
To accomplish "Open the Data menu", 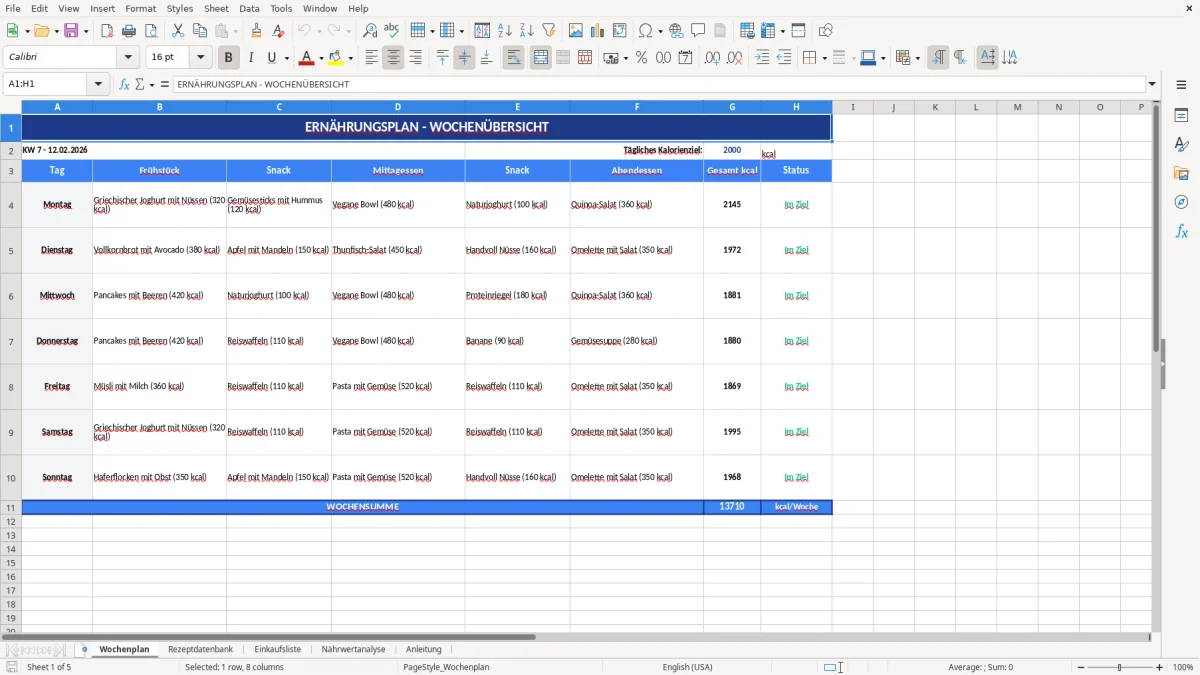I will [249, 8].
